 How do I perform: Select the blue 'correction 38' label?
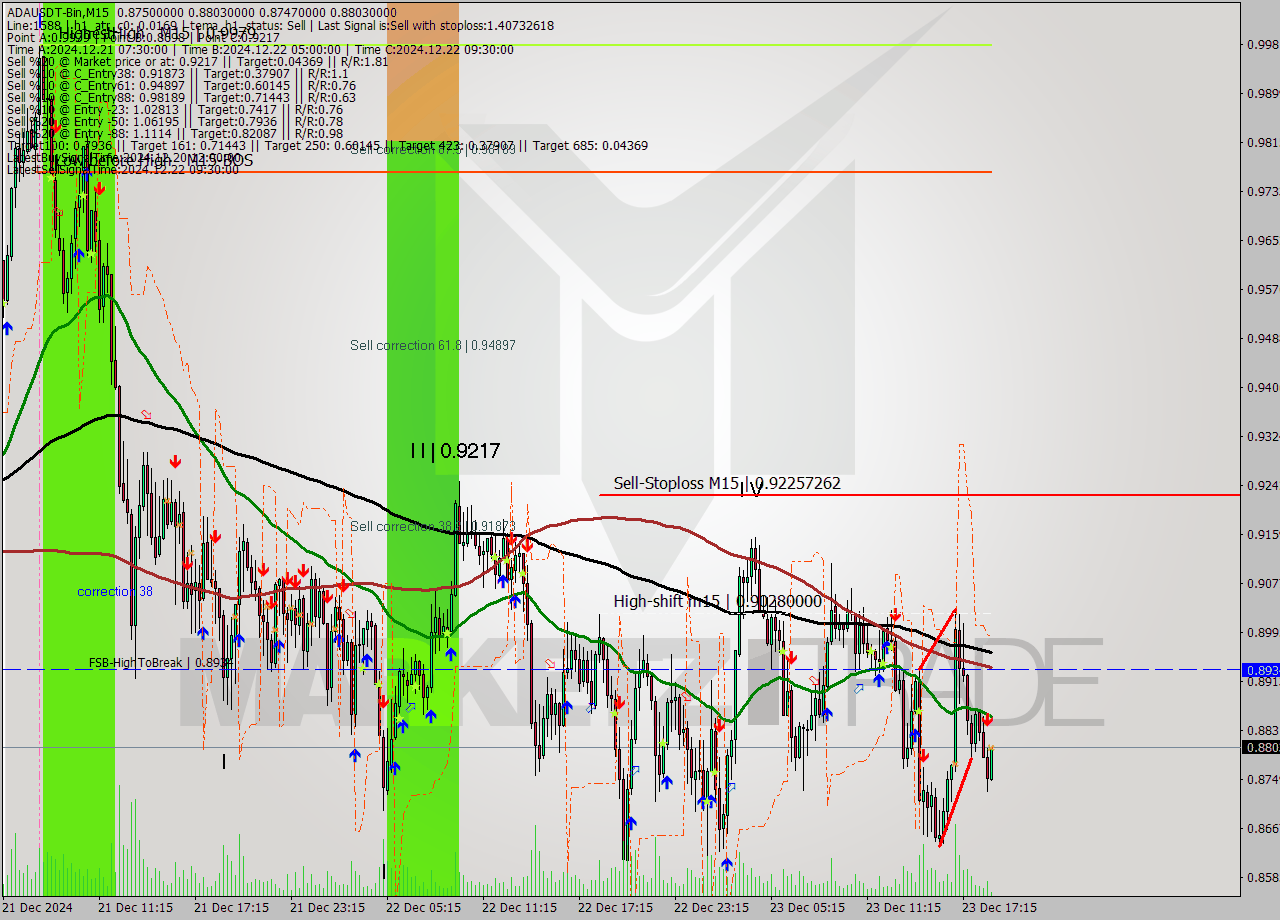pos(115,592)
